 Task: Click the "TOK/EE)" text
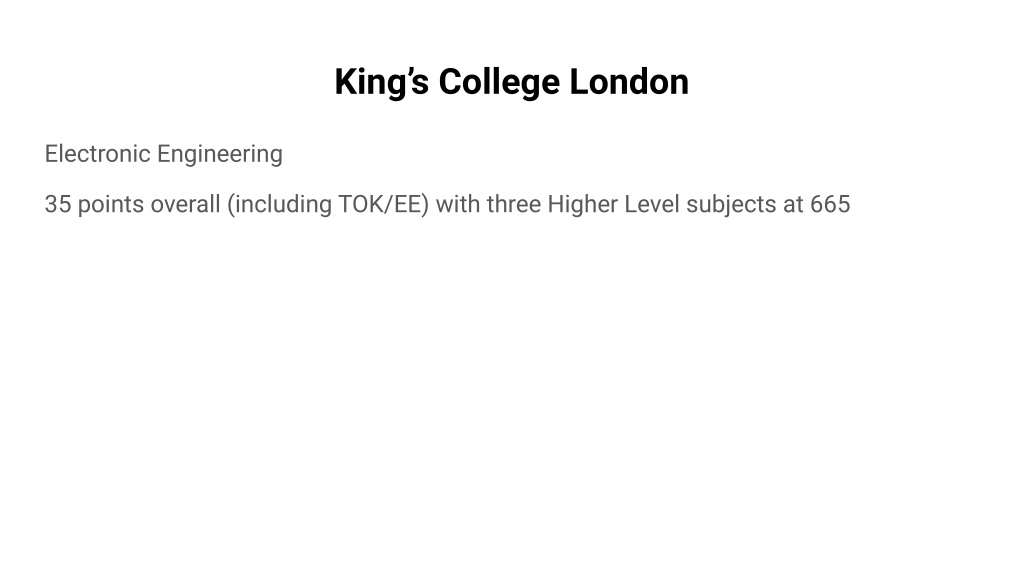point(383,205)
